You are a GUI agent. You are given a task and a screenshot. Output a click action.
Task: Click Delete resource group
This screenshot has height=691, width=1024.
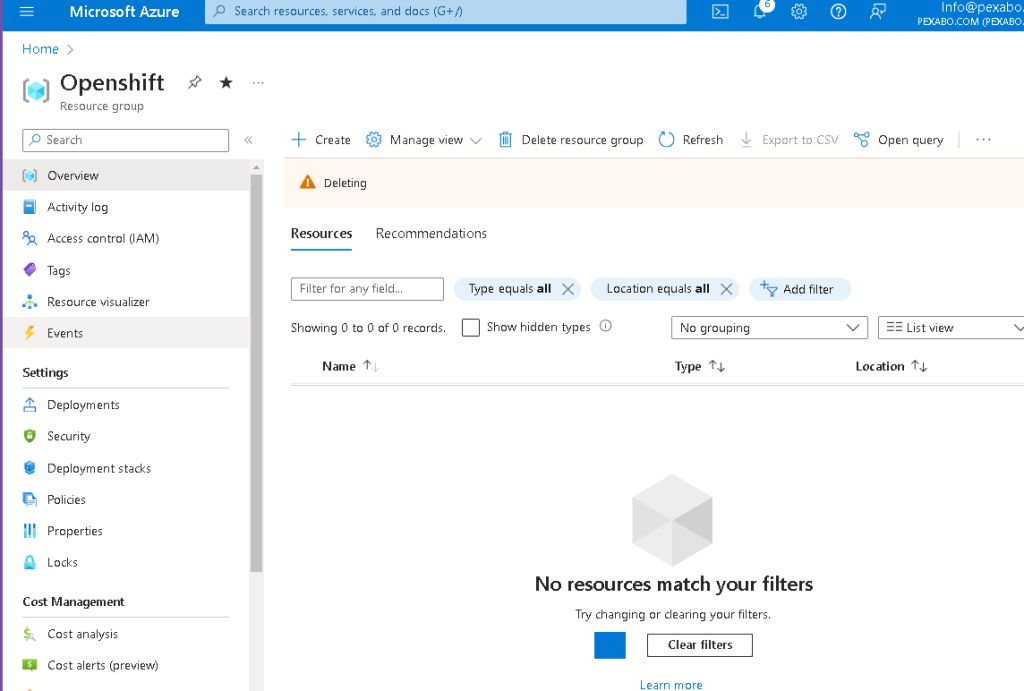(x=571, y=140)
